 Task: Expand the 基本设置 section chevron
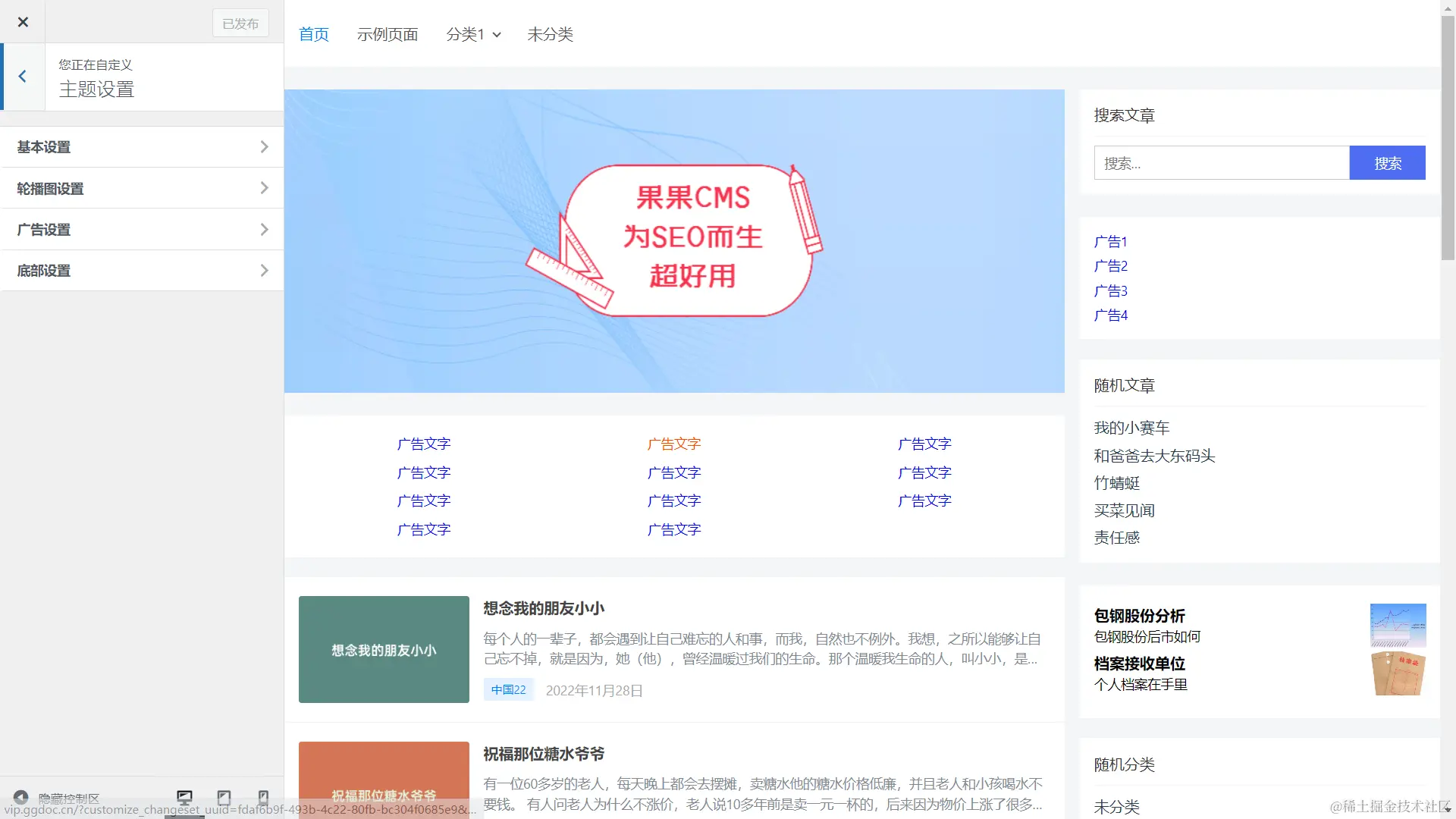264,146
